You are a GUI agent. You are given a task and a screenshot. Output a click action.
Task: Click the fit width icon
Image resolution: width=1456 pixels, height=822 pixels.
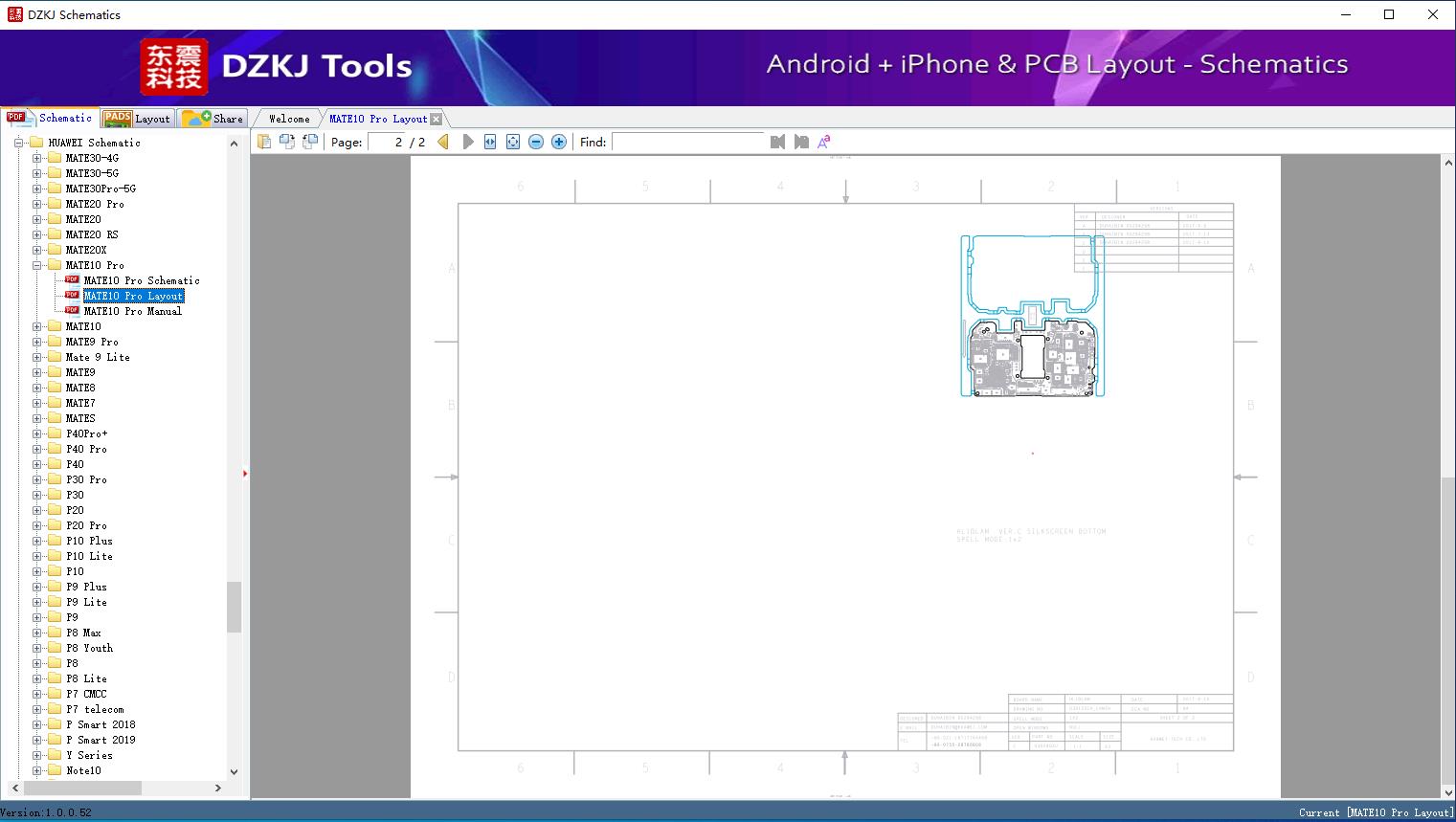pyautogui.click(x=490, y=142)
